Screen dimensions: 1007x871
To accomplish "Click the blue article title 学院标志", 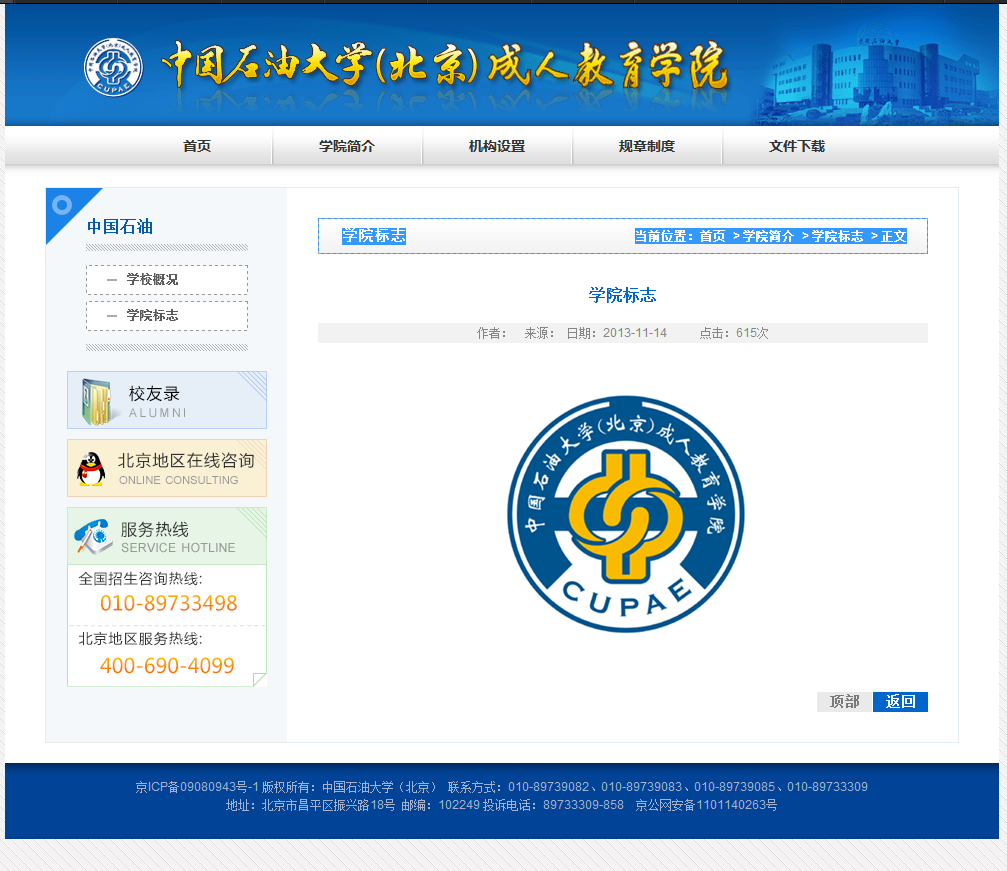I will (x=622, y=295).
